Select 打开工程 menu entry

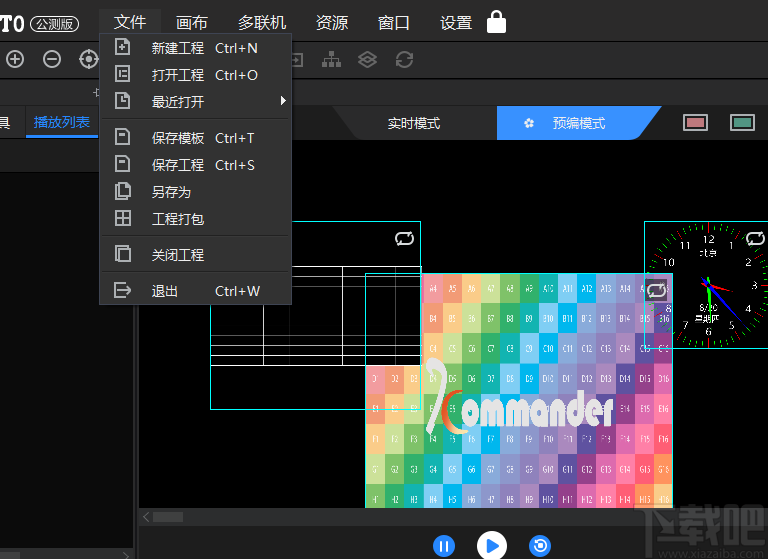point(195,75)
